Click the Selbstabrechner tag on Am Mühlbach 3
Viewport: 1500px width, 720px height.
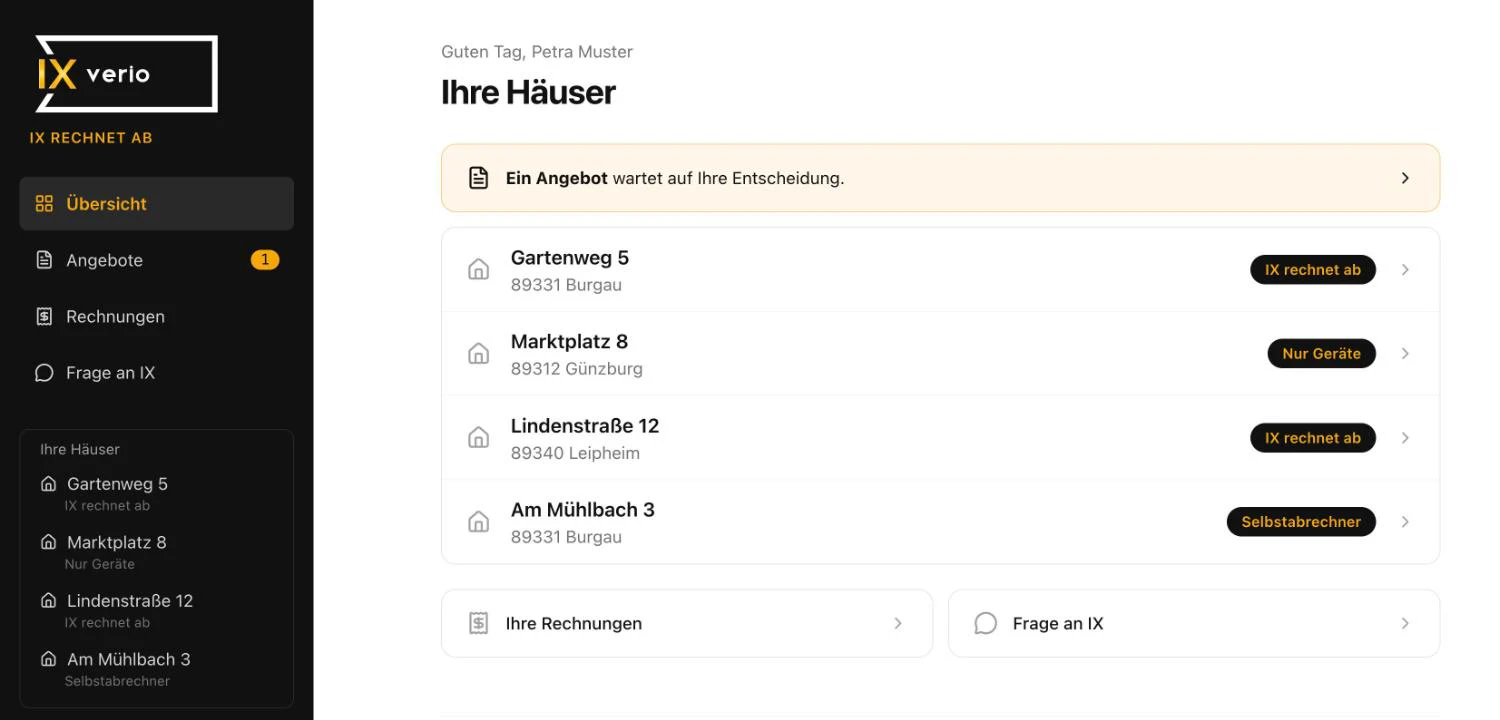pos(1301,522)
